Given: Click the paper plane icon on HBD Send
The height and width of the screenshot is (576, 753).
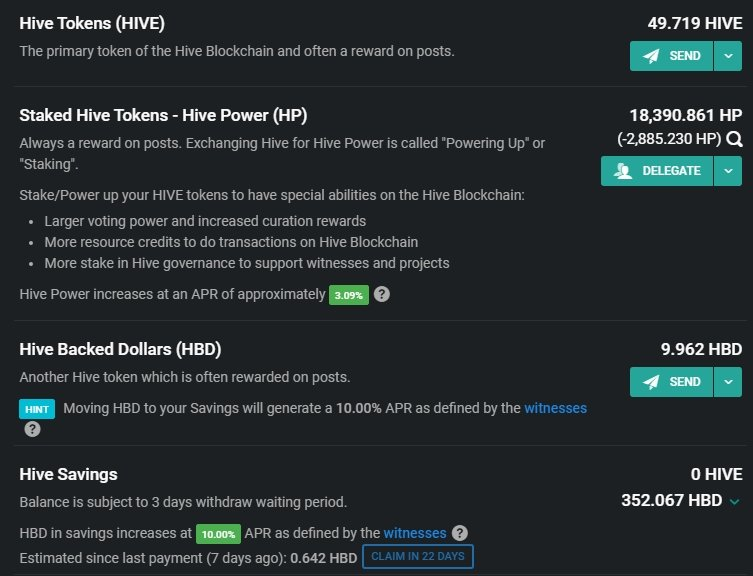Looking at the screenshot, I should click(651, 382).
